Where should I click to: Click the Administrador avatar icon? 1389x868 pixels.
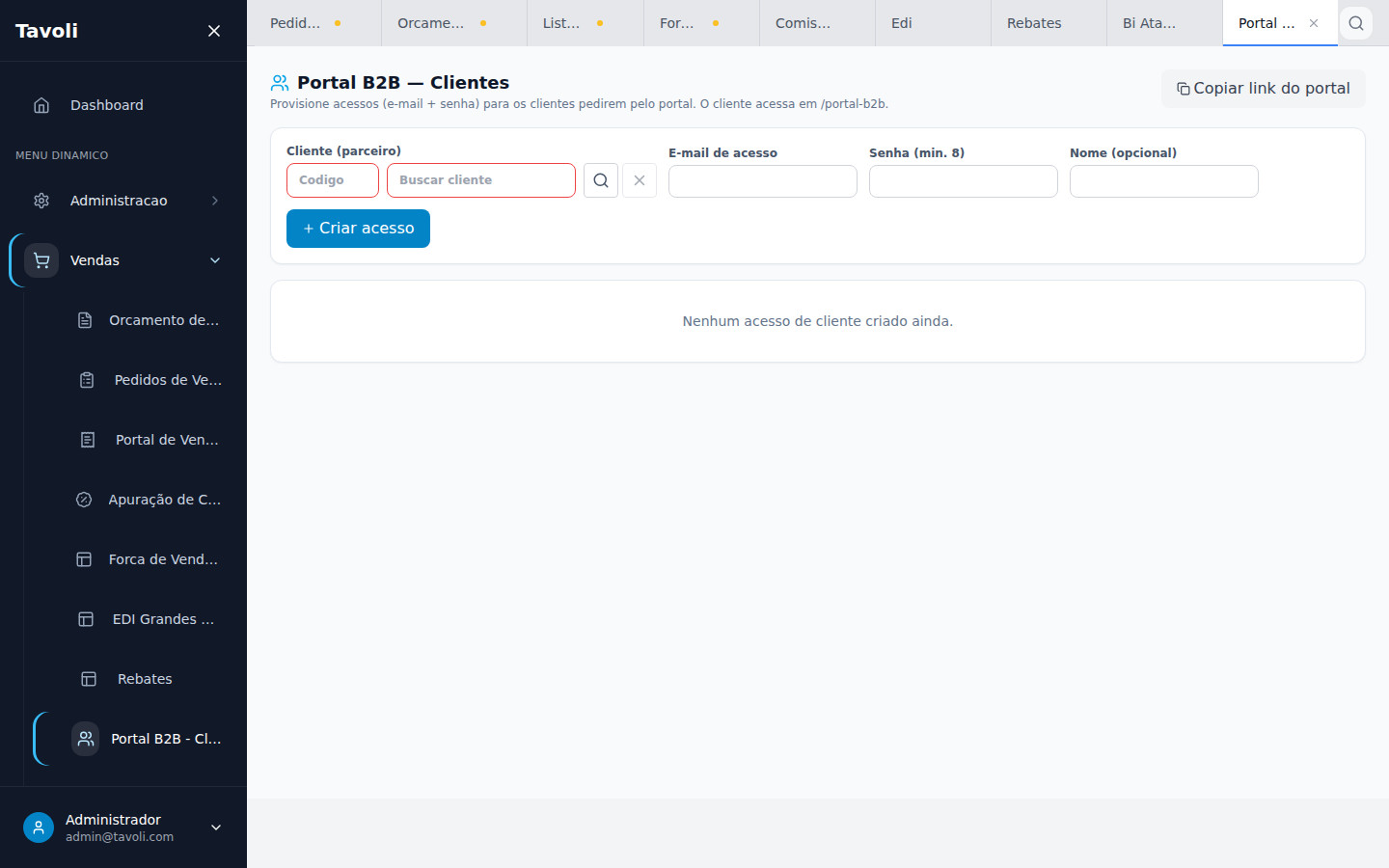pyautogui.click(x=39, y=827)
